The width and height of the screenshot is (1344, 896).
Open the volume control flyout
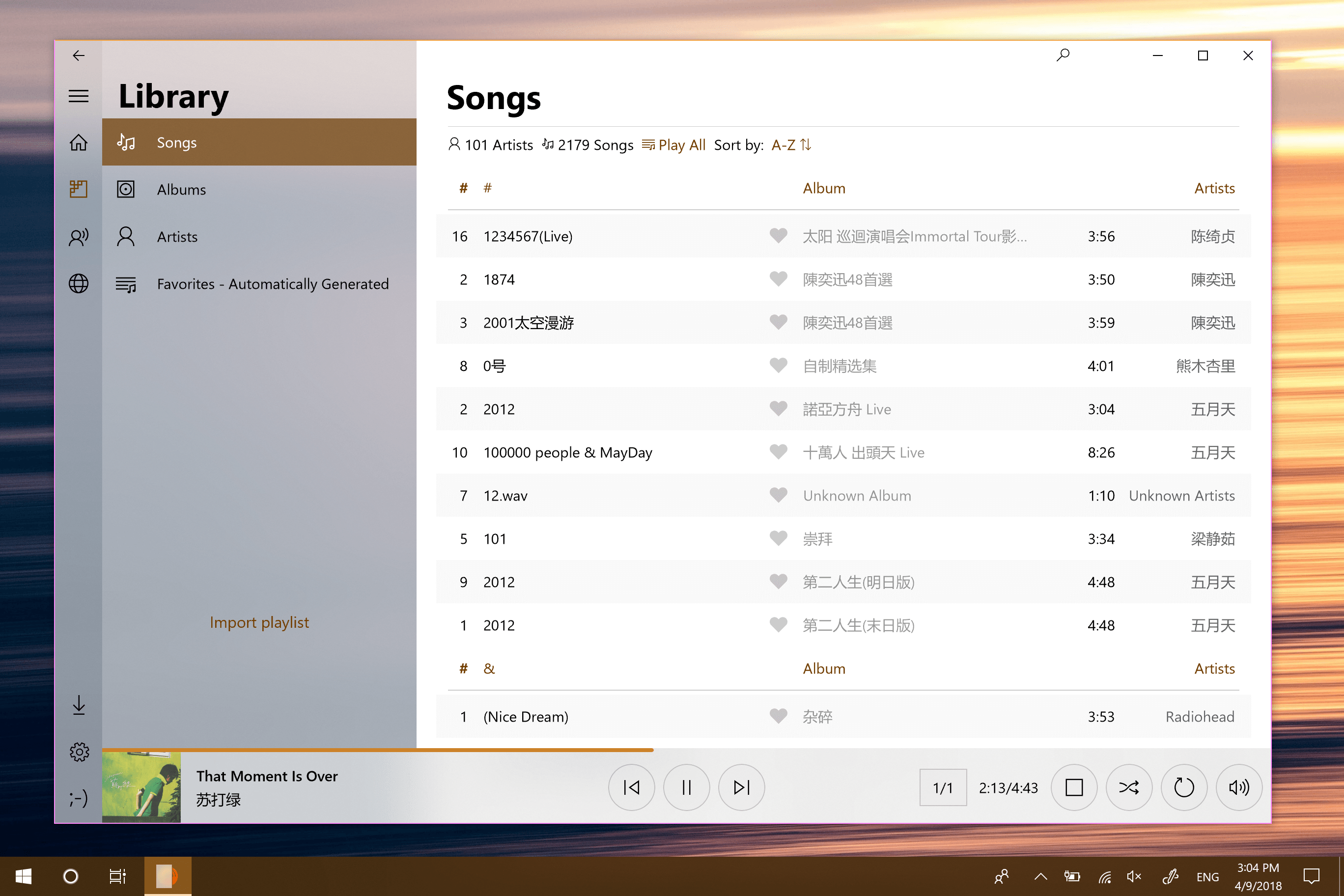pyautogui.click(x=1239, y=787)
